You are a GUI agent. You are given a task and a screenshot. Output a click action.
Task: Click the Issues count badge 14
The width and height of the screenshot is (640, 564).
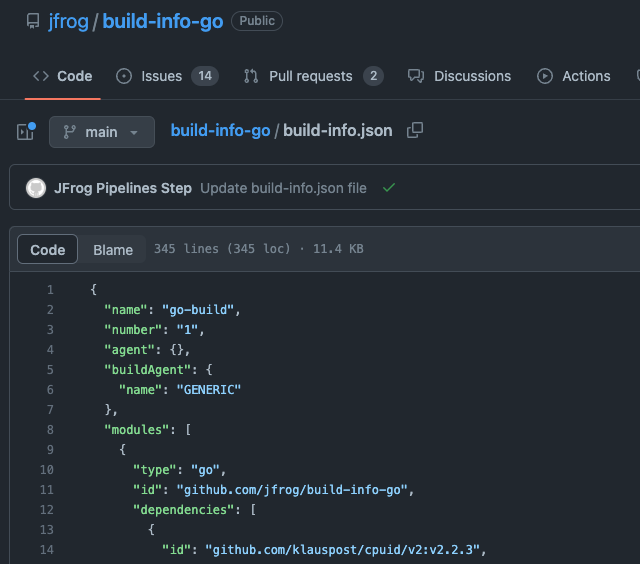pyautogui.click(x=205, y=76)
